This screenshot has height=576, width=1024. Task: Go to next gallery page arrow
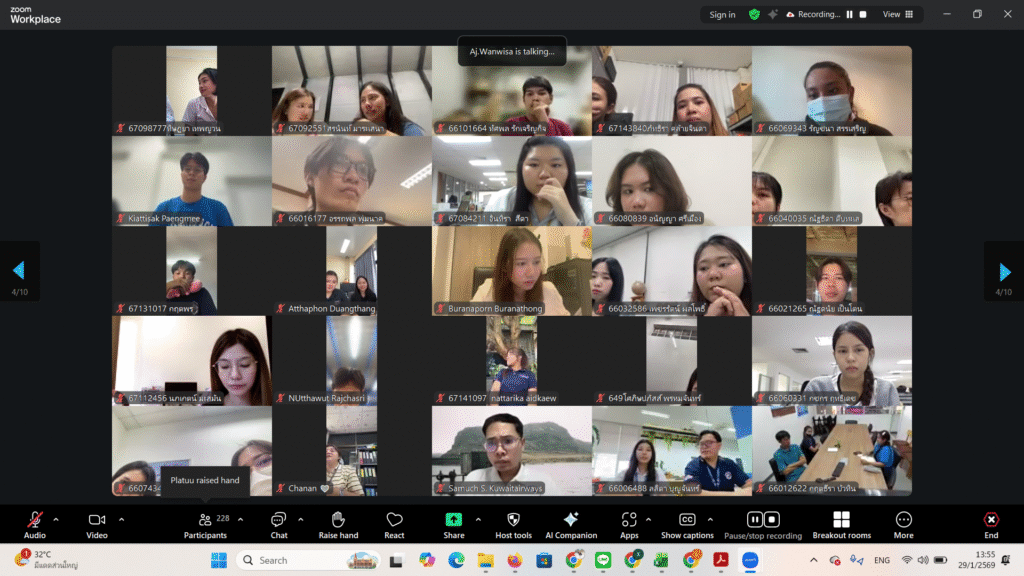1004,271
